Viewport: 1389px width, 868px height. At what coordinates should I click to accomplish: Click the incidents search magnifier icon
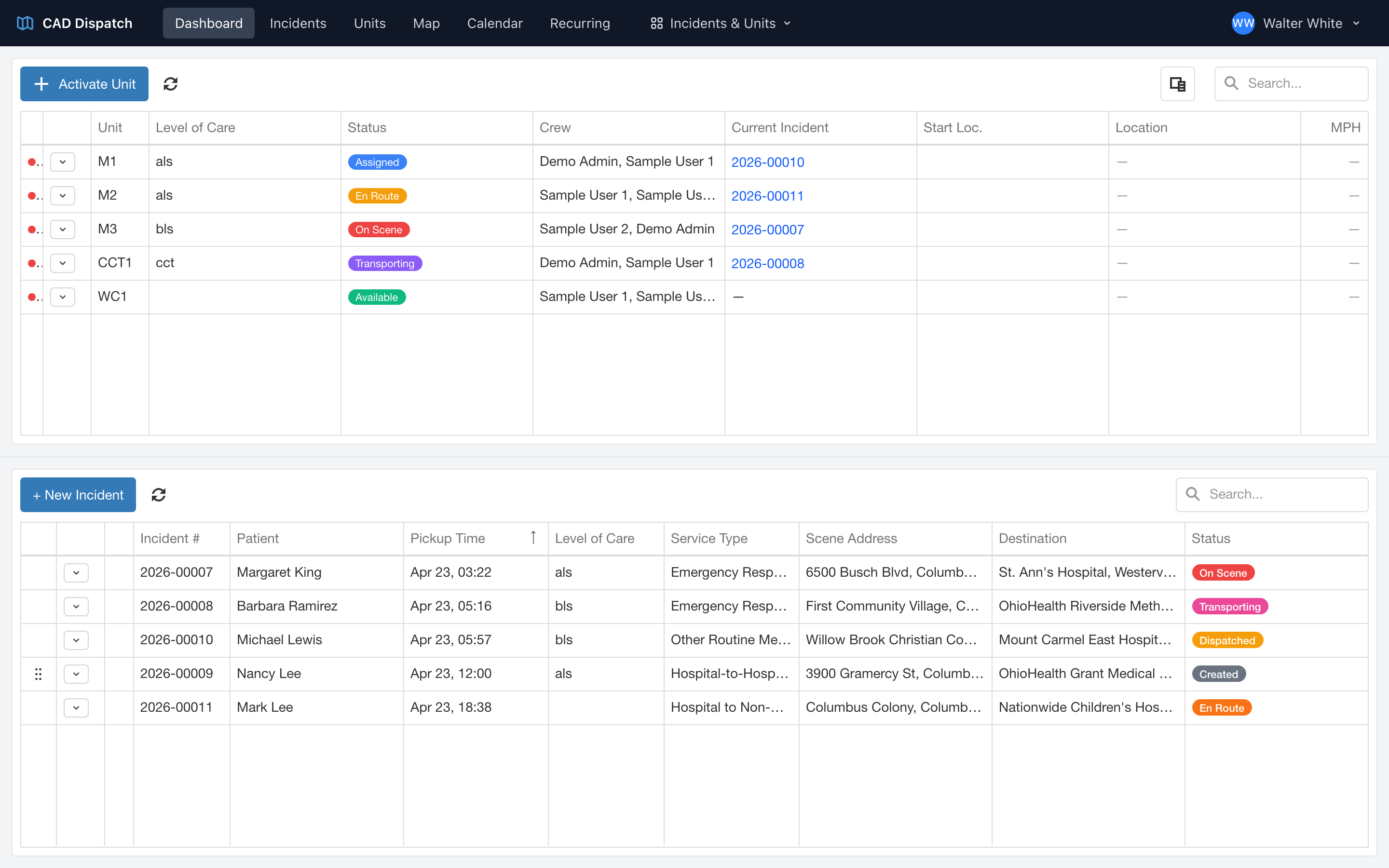pos(1193,494)
